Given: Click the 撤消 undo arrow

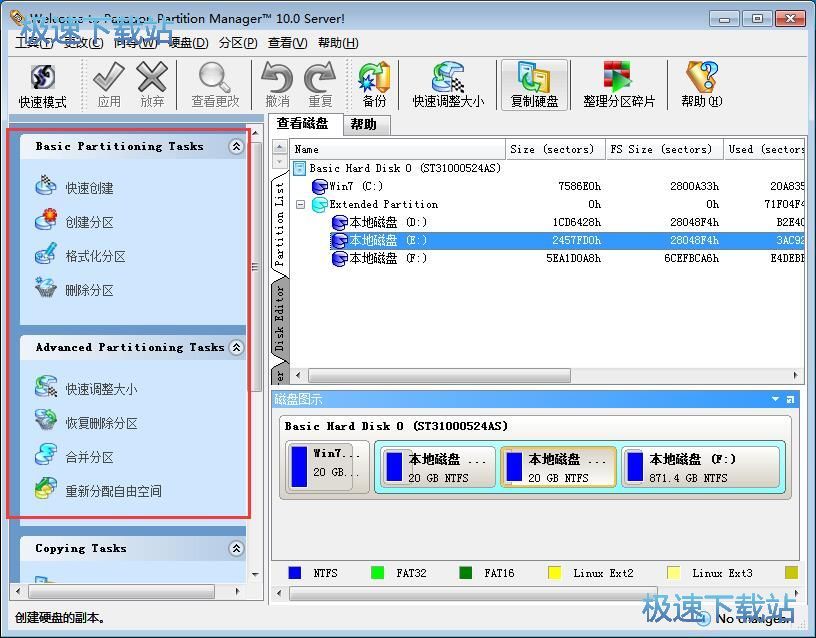Looking at the screenshot, I should [277, 85].
